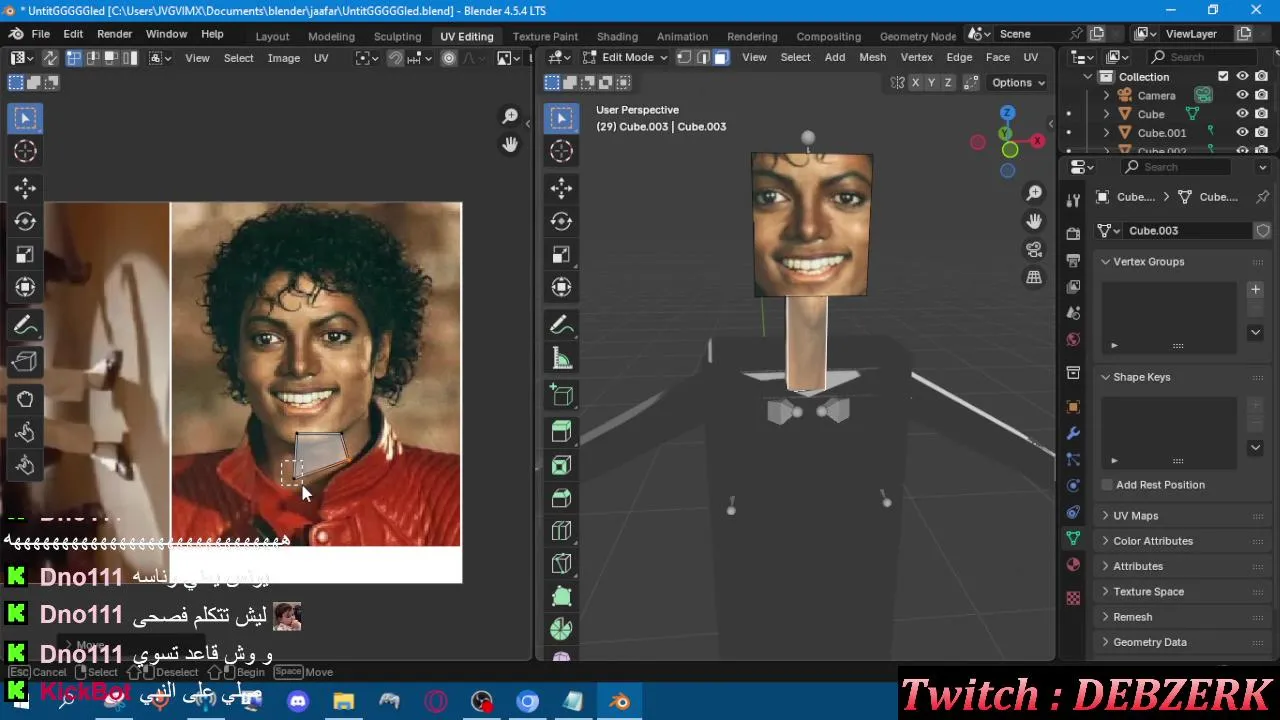This screenshot has width=1280, height=720.
Task: Open the Modifiers wrench properties tab
Action: pos(1073,433)
